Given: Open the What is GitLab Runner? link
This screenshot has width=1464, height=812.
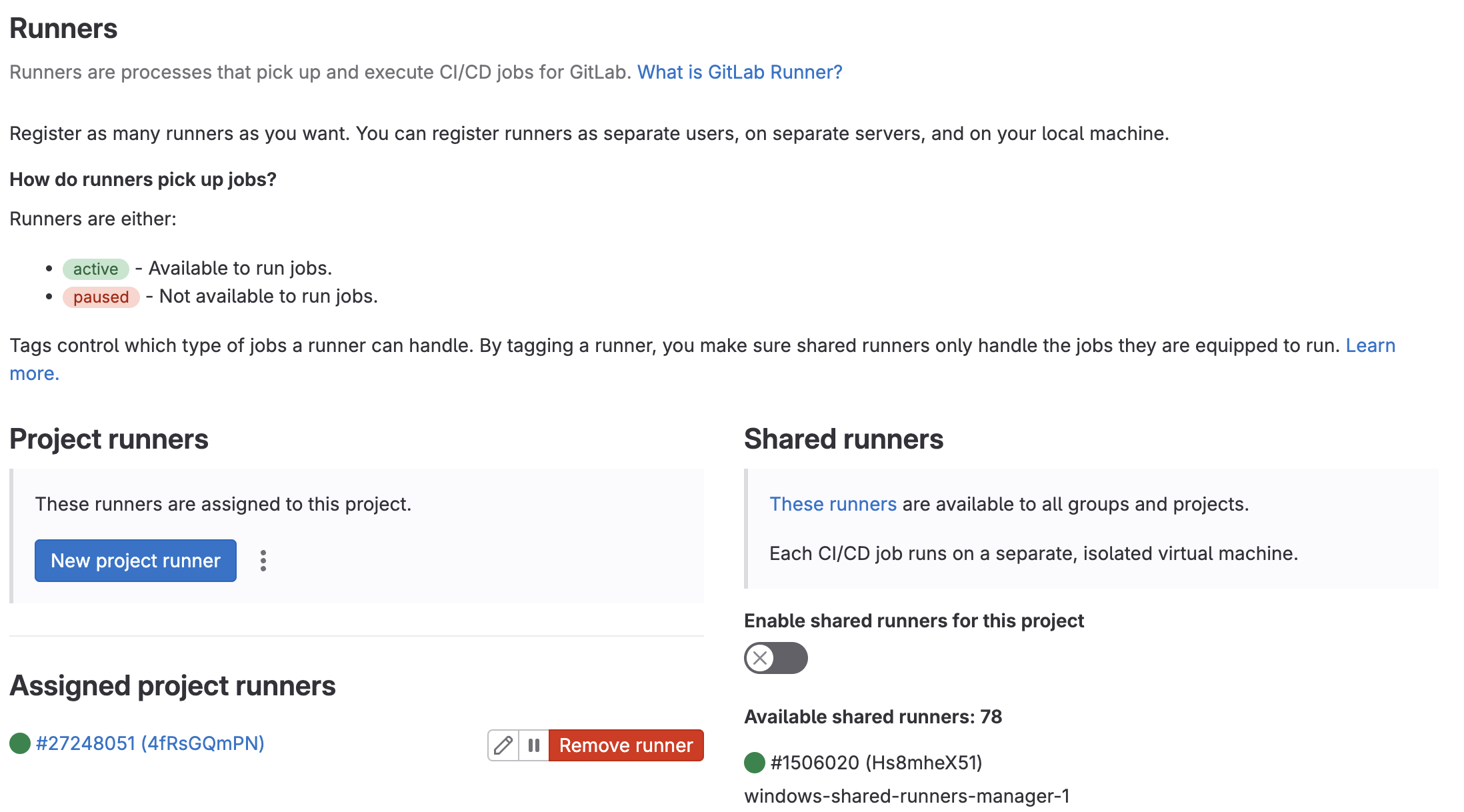Looking at the screenshot, I should (739, 72).
